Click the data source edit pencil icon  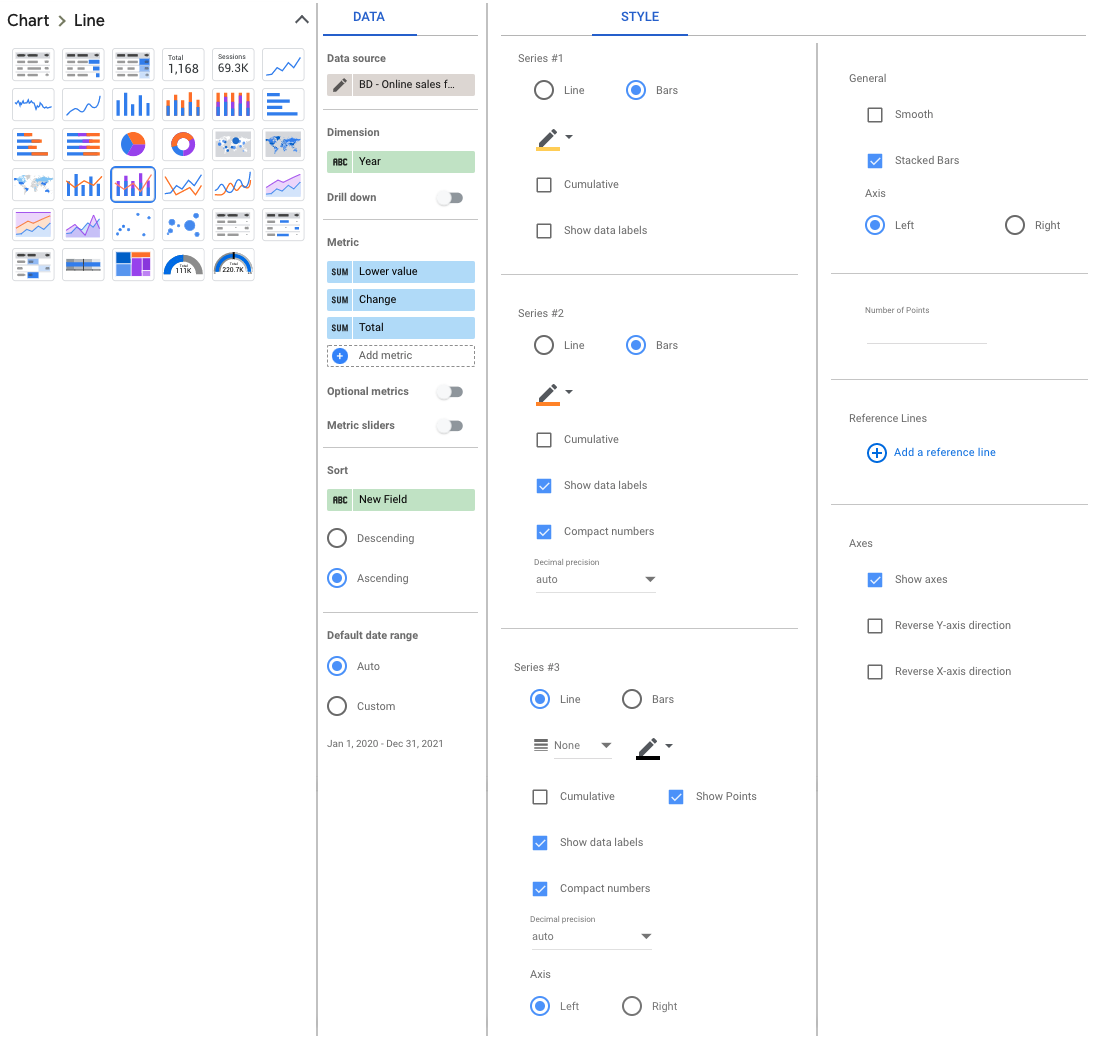pyautogui.click(x=340, y=85)
